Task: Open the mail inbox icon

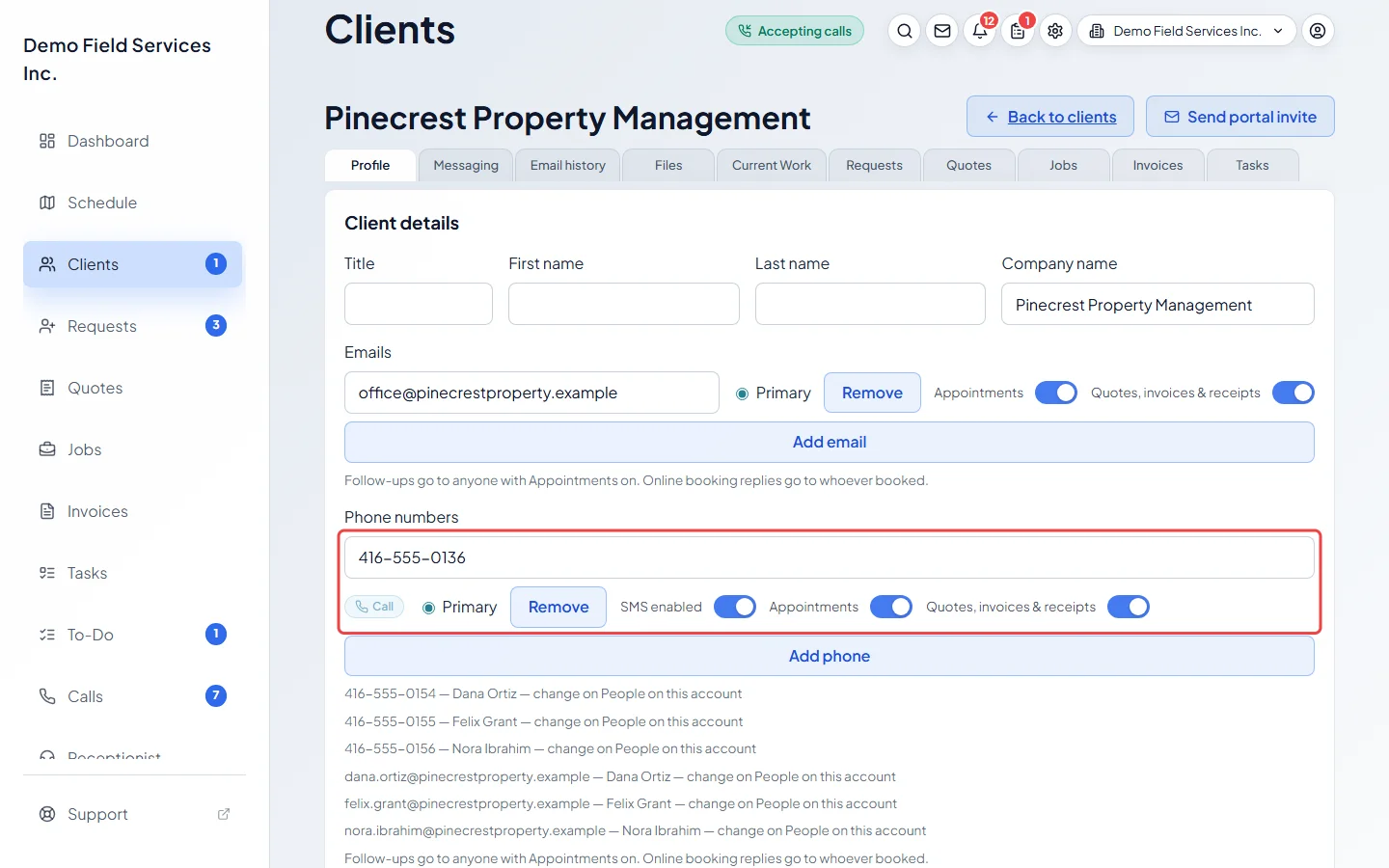Action: (x=942, y=31)
